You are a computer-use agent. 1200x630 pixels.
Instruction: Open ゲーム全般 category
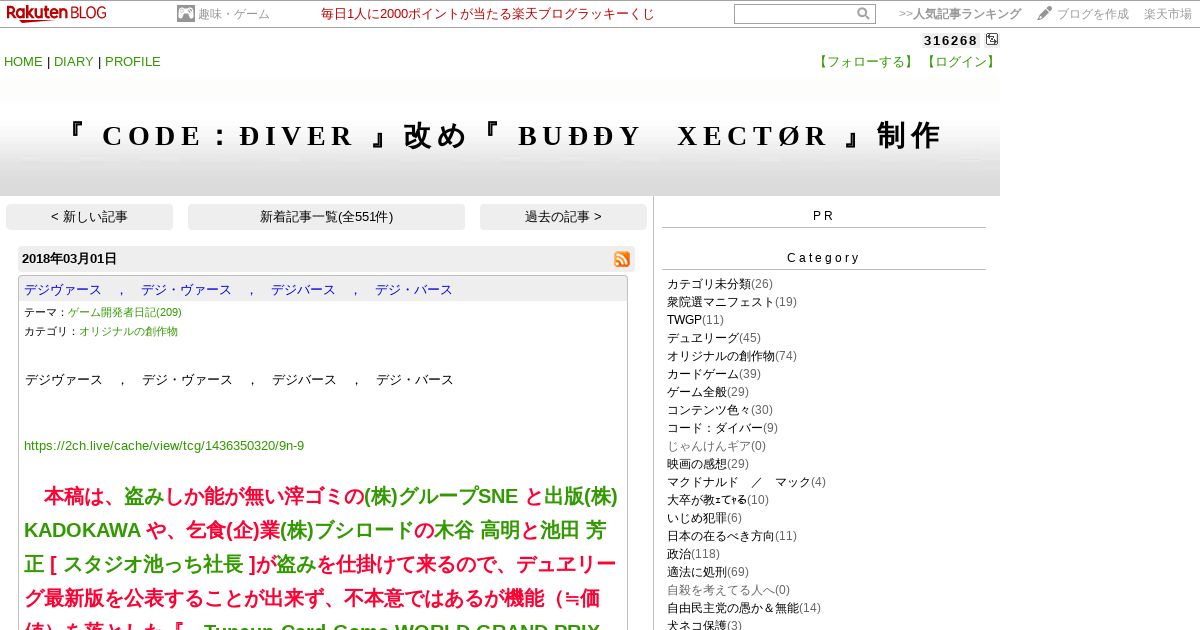(x=697, y=392)
